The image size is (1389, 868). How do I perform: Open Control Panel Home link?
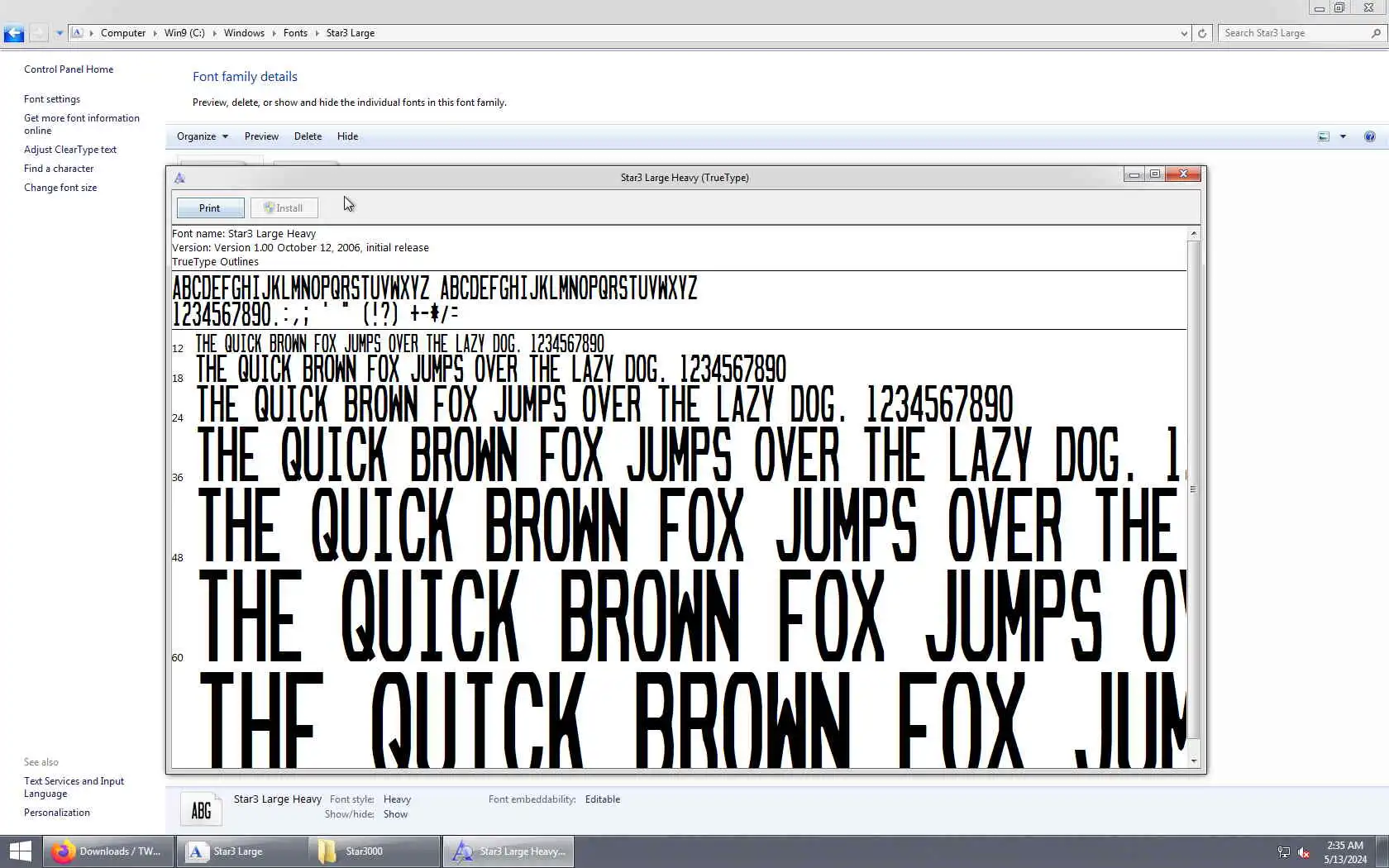point(69,69)
